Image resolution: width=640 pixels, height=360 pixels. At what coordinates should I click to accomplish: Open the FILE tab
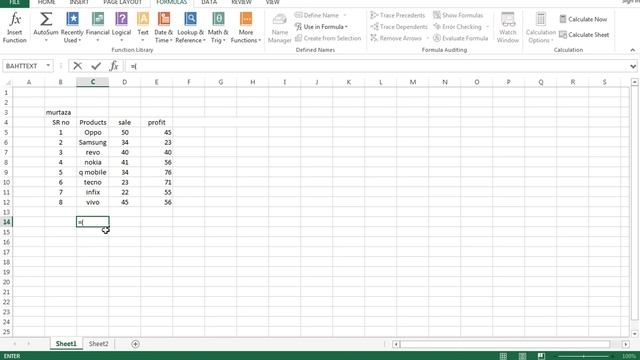(x=14, y=3)
